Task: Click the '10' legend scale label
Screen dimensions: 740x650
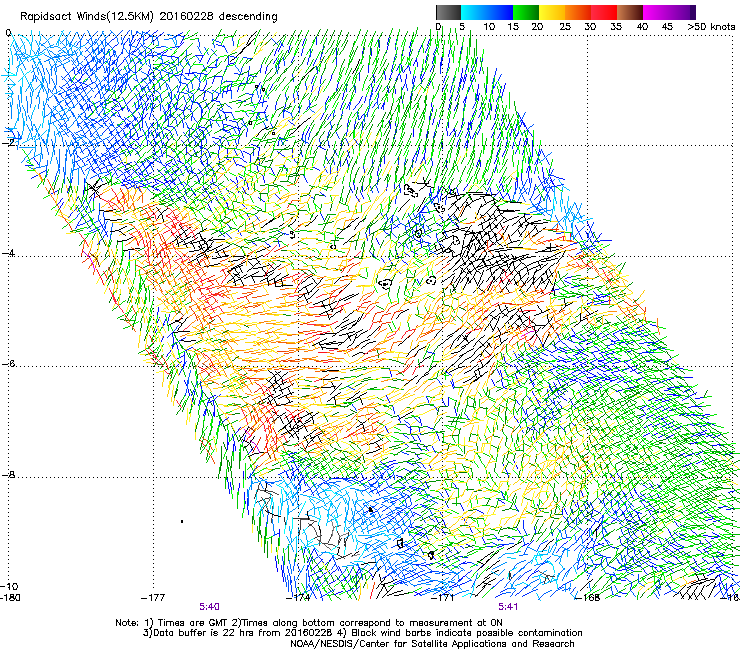Action: [489, 27]
